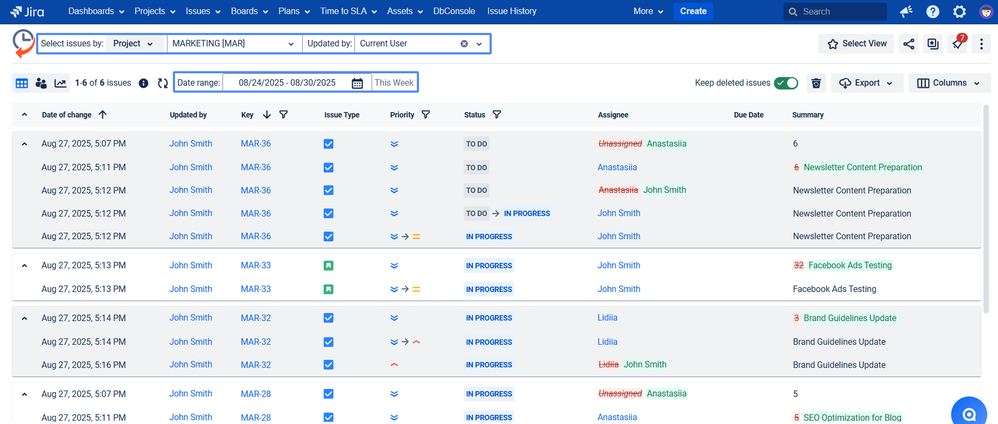Open the Columns dropdown

948,83
